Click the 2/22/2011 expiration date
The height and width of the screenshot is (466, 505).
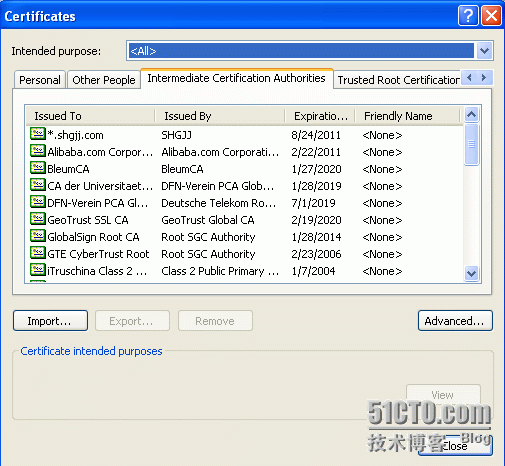(x=316, y=152)
